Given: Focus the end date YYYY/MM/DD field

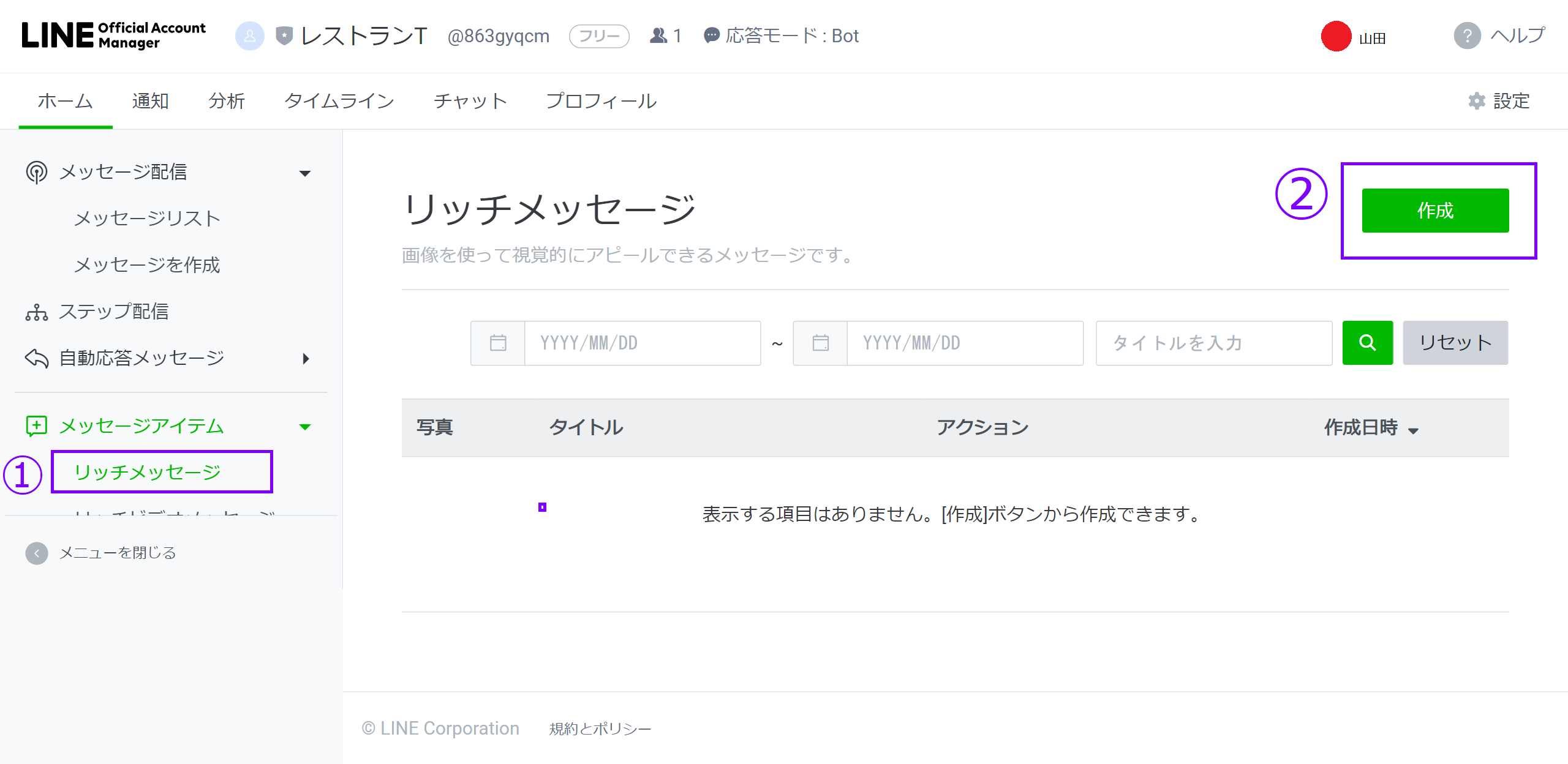Looking at the screenshot, I should click(965, 343).
